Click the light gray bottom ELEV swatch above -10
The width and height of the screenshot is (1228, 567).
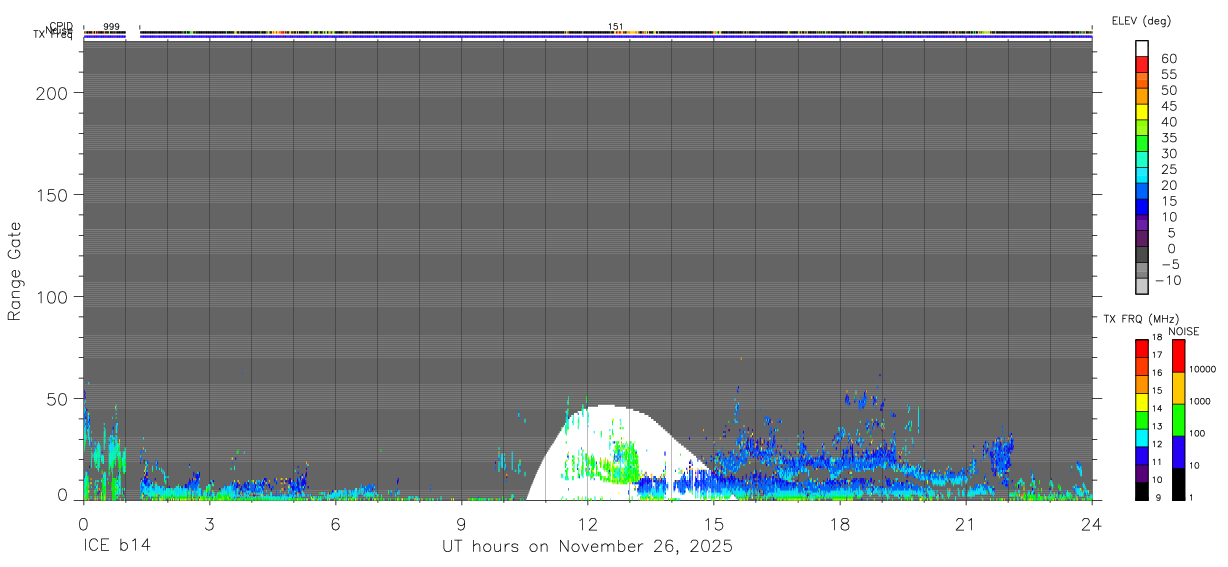(1142, 287)
